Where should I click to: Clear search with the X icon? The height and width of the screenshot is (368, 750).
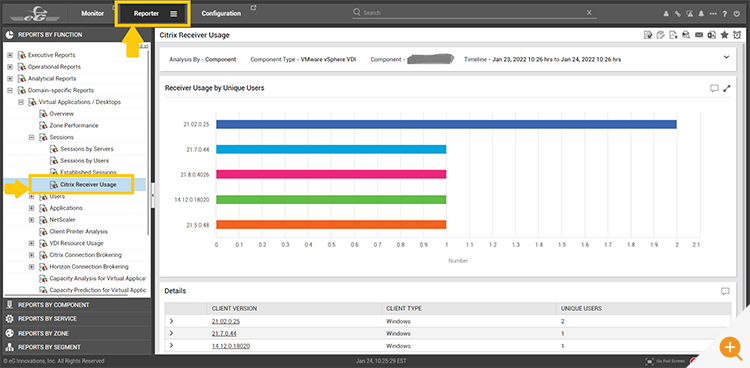(x=589, y=12)
